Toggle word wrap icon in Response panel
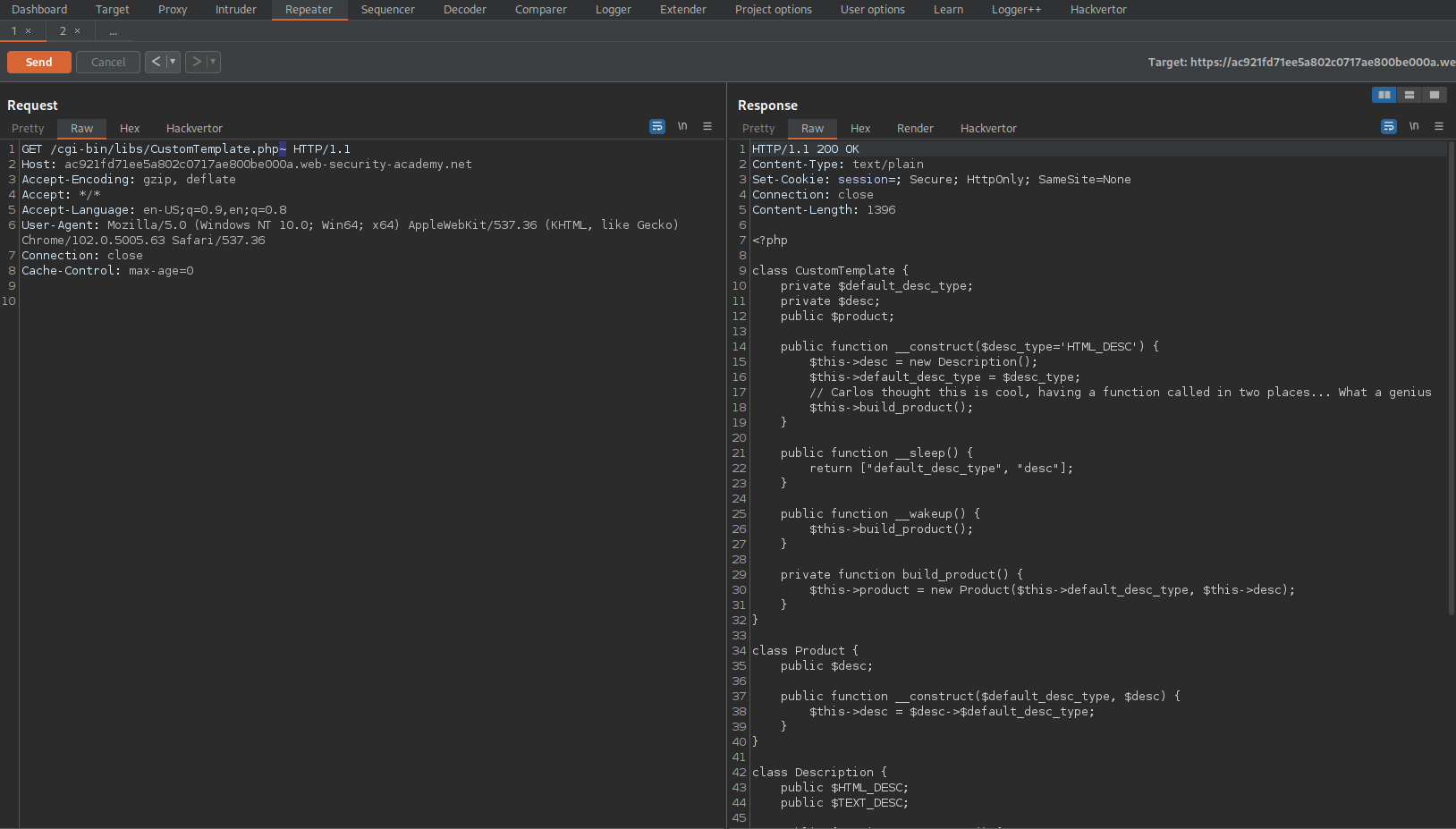1456x829 pixels. point(1389,127)
